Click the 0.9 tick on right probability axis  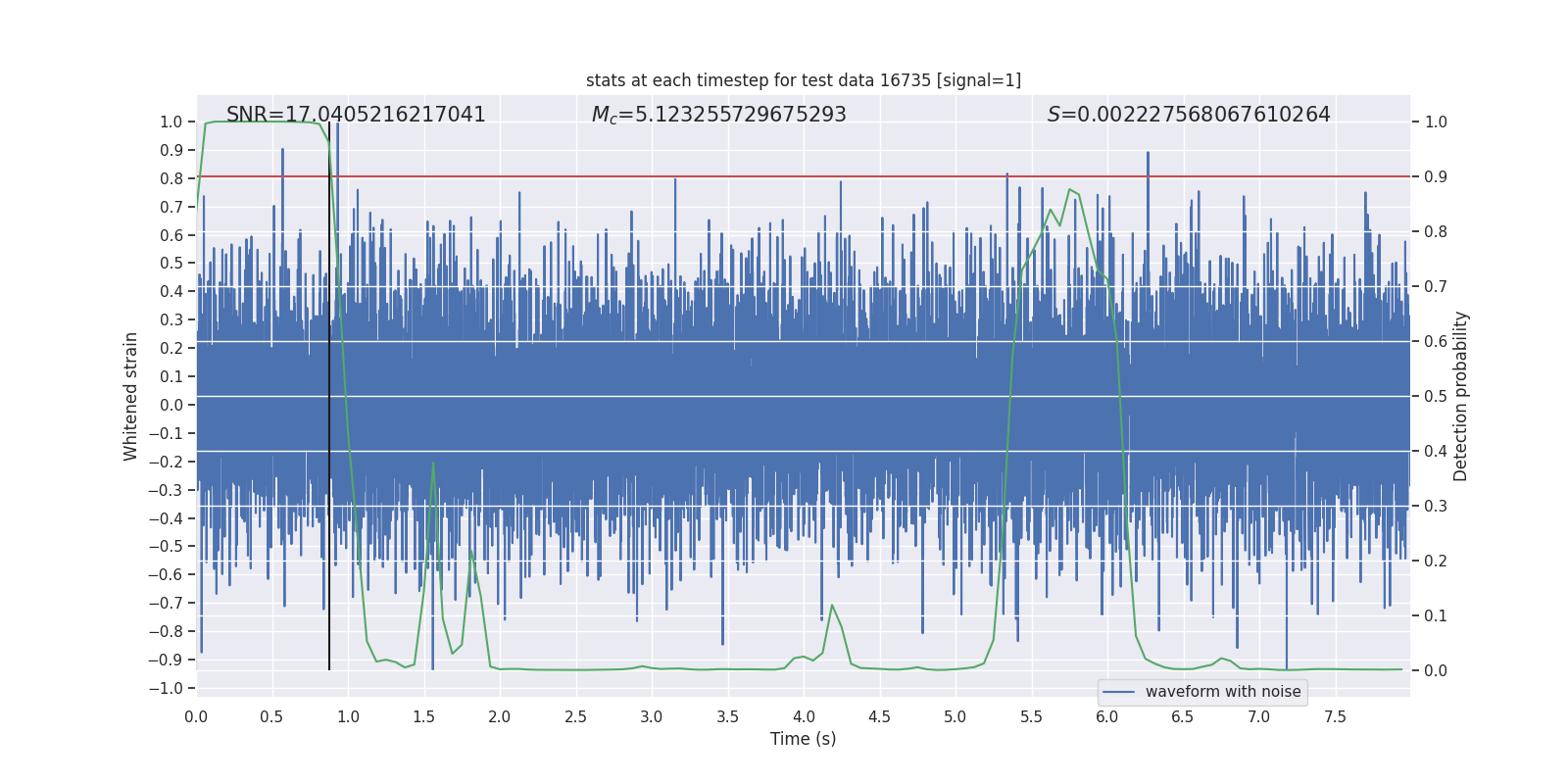pos(1436,176)
